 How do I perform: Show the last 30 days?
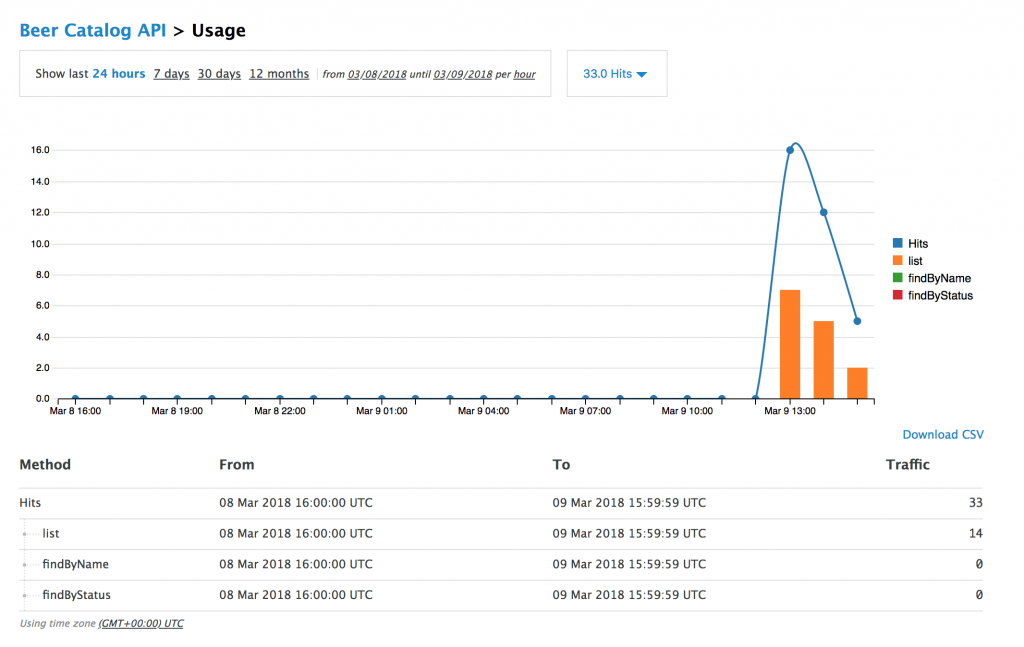tap(219, 74)
